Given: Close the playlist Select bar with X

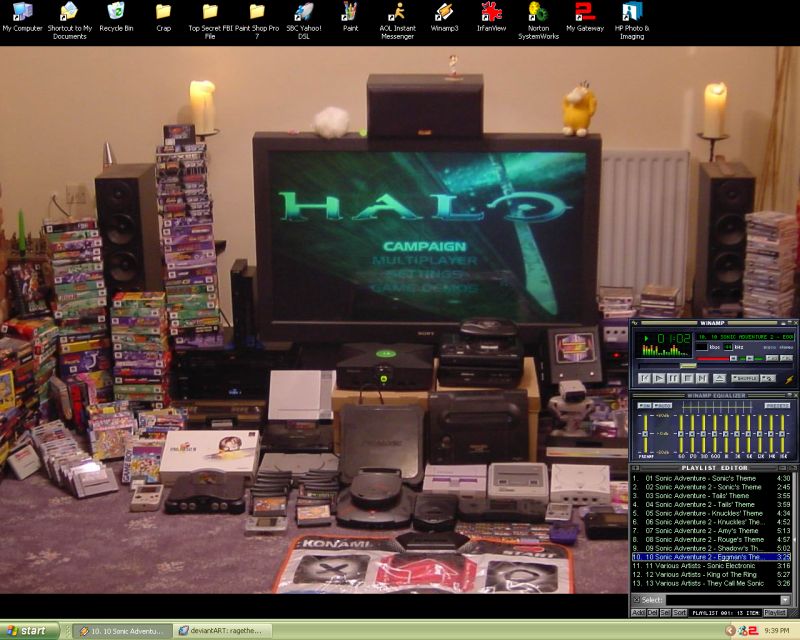Looking at the screenshot, I should [x=636, y=600].
